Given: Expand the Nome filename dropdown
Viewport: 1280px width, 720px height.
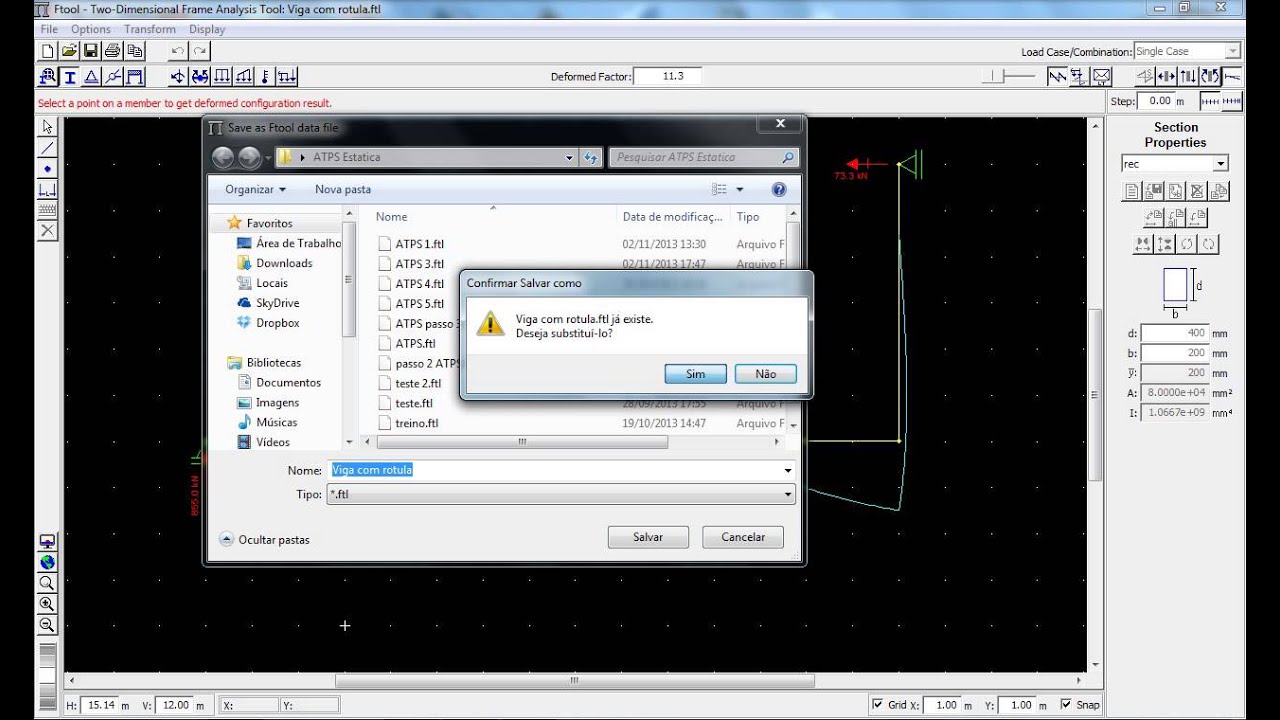Looking at the screenshot, I should (788, 470).
